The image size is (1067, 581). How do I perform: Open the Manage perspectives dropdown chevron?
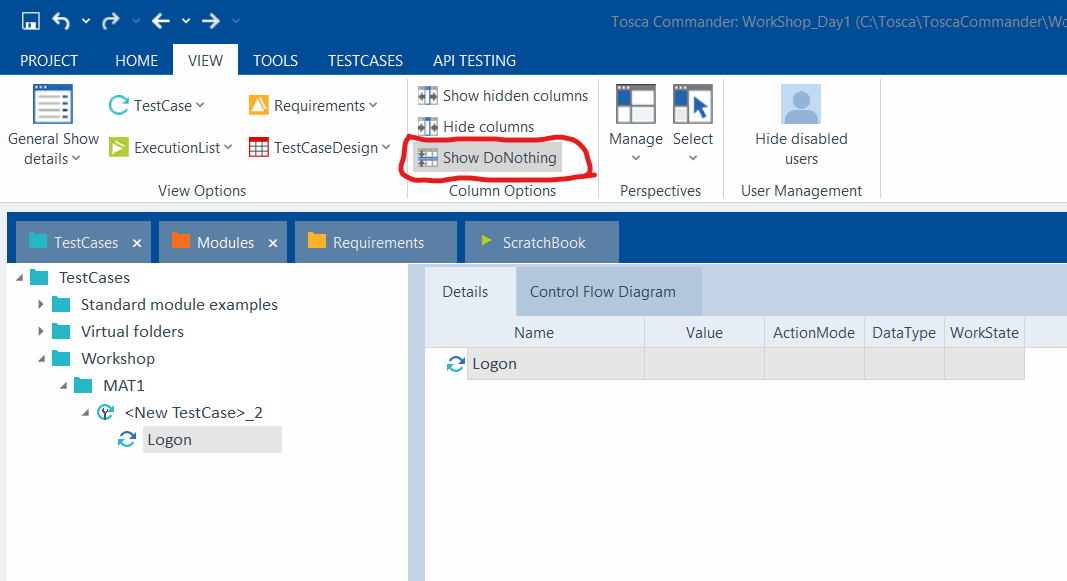(636, 158)
